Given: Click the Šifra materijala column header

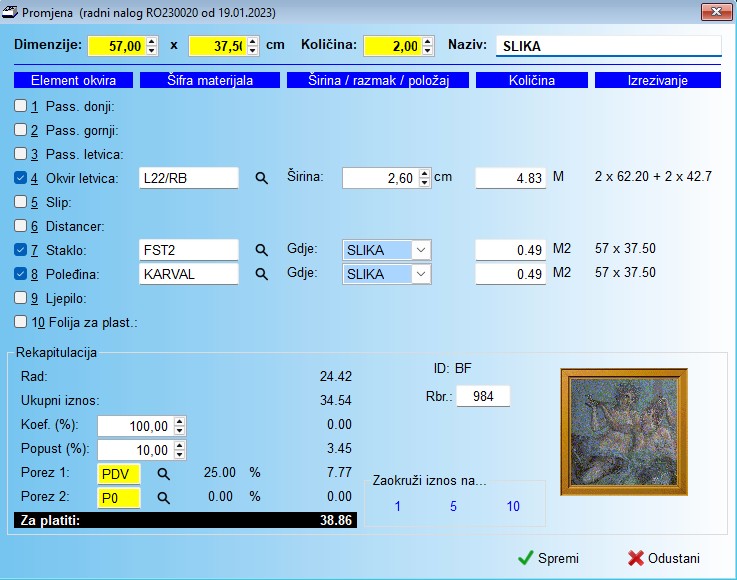Looking at the screenshot, I should 209,80.
